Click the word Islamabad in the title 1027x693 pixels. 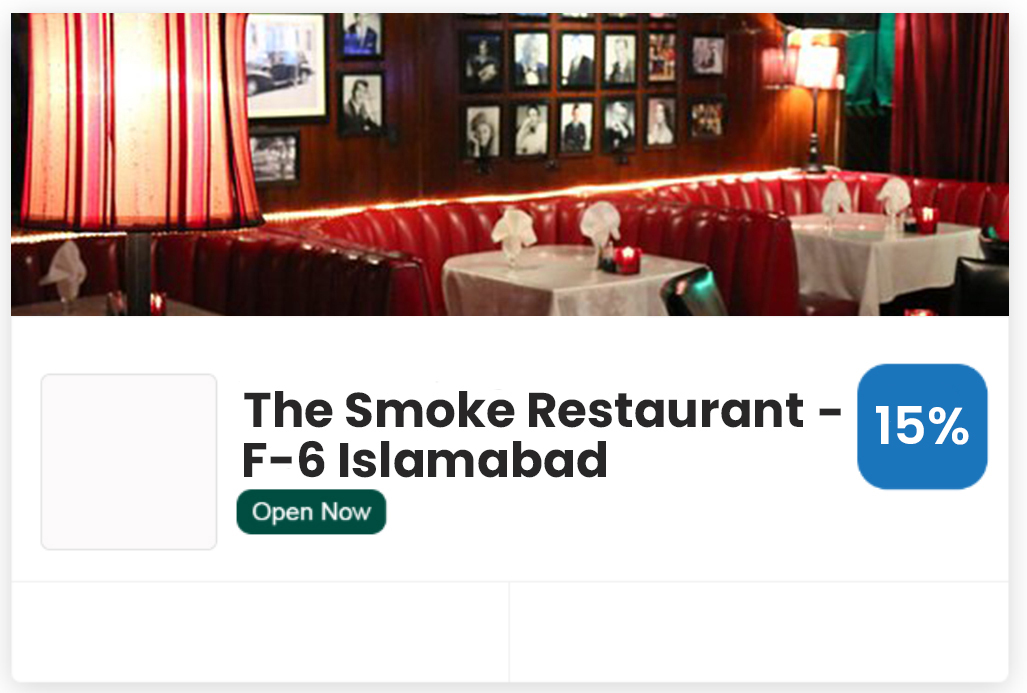coord(472,460)
